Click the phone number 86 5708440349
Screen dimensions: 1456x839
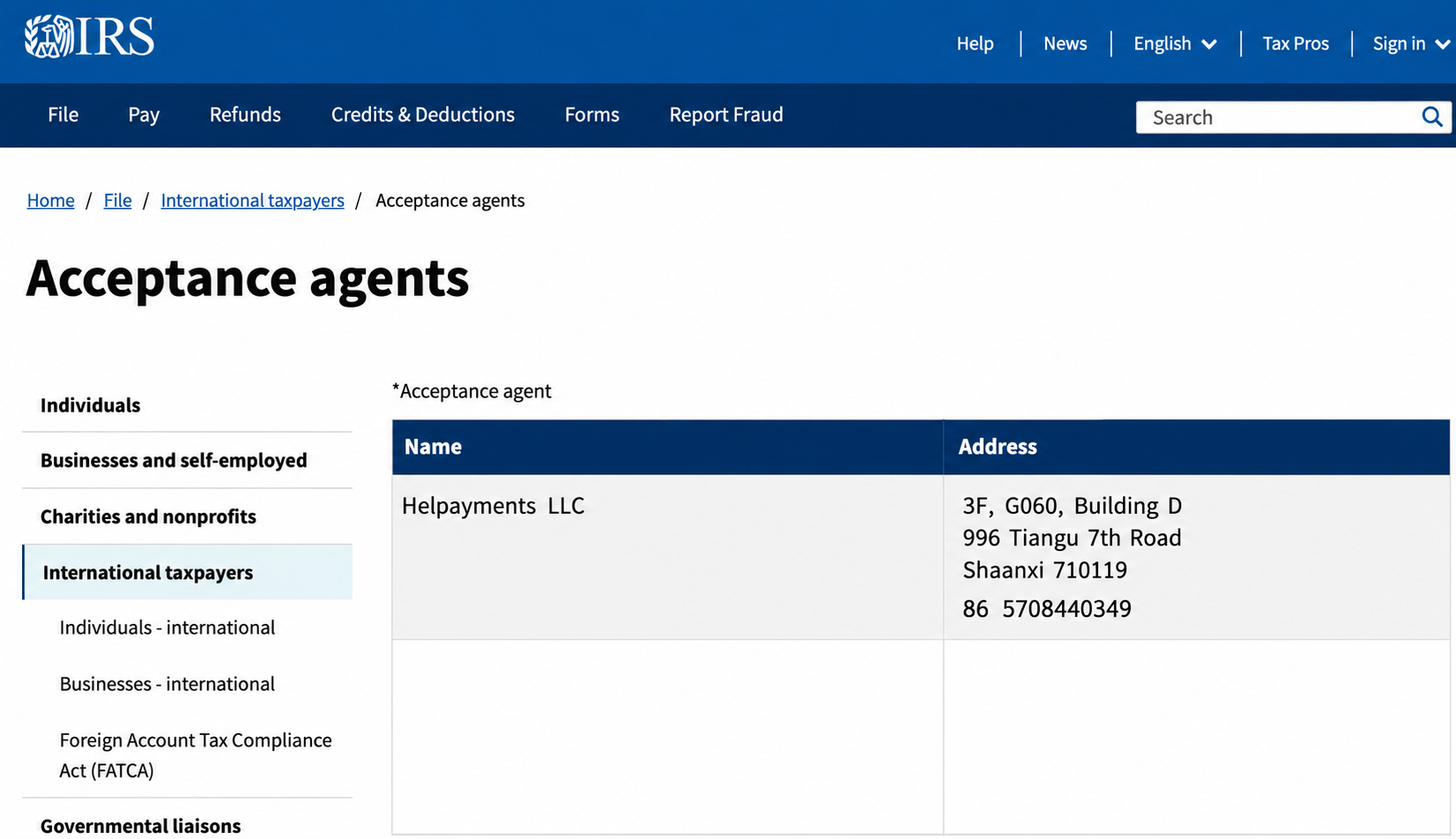[1046, 609]
